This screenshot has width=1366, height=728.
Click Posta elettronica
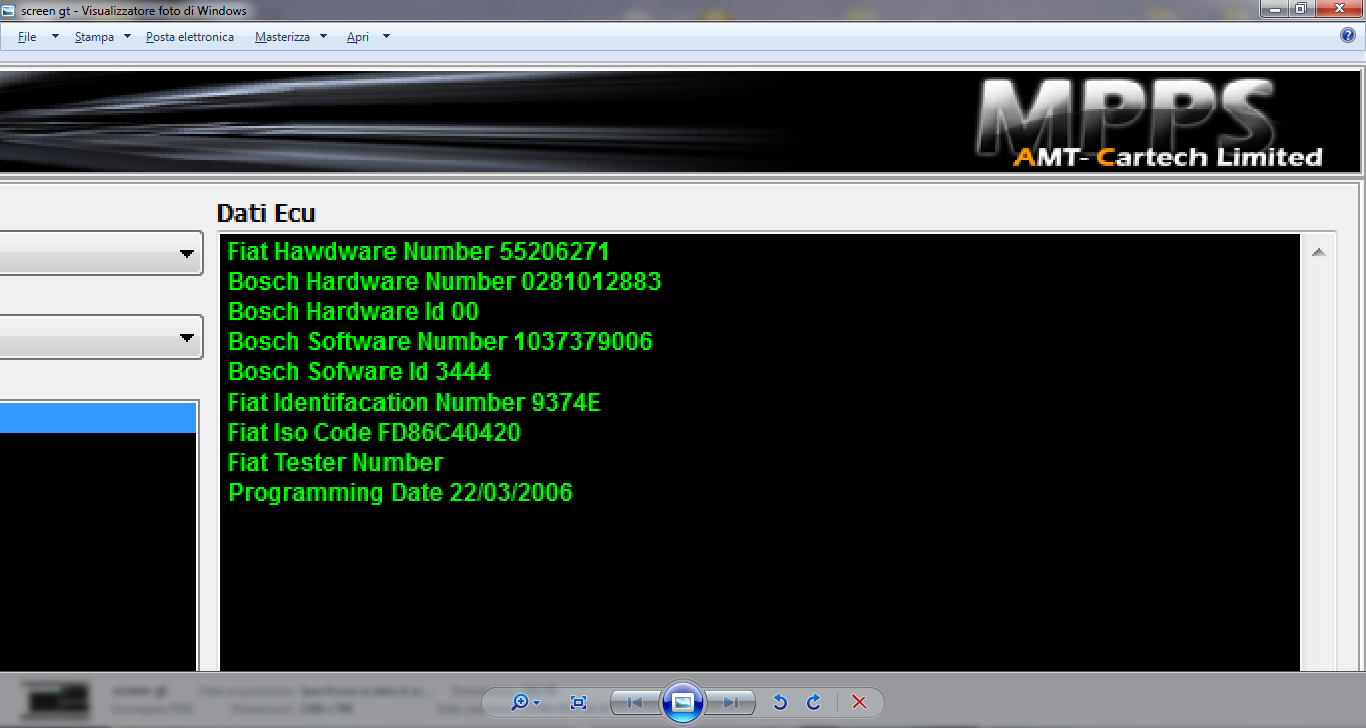(190, 37)
